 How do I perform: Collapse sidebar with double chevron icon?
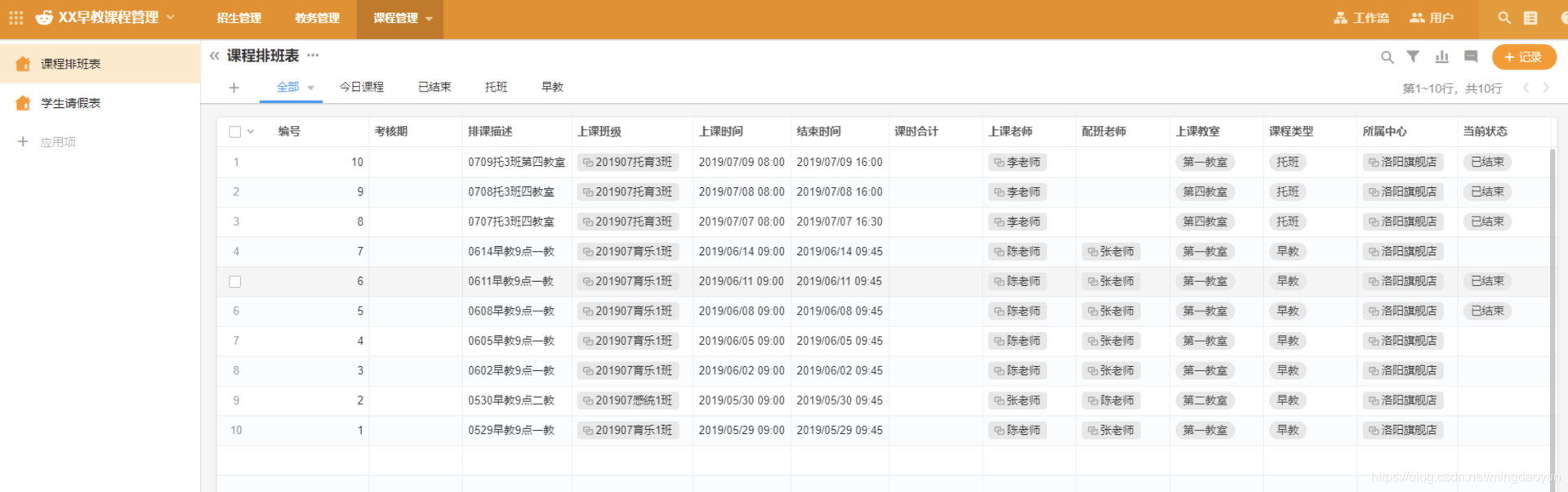[x=214, y=56]
